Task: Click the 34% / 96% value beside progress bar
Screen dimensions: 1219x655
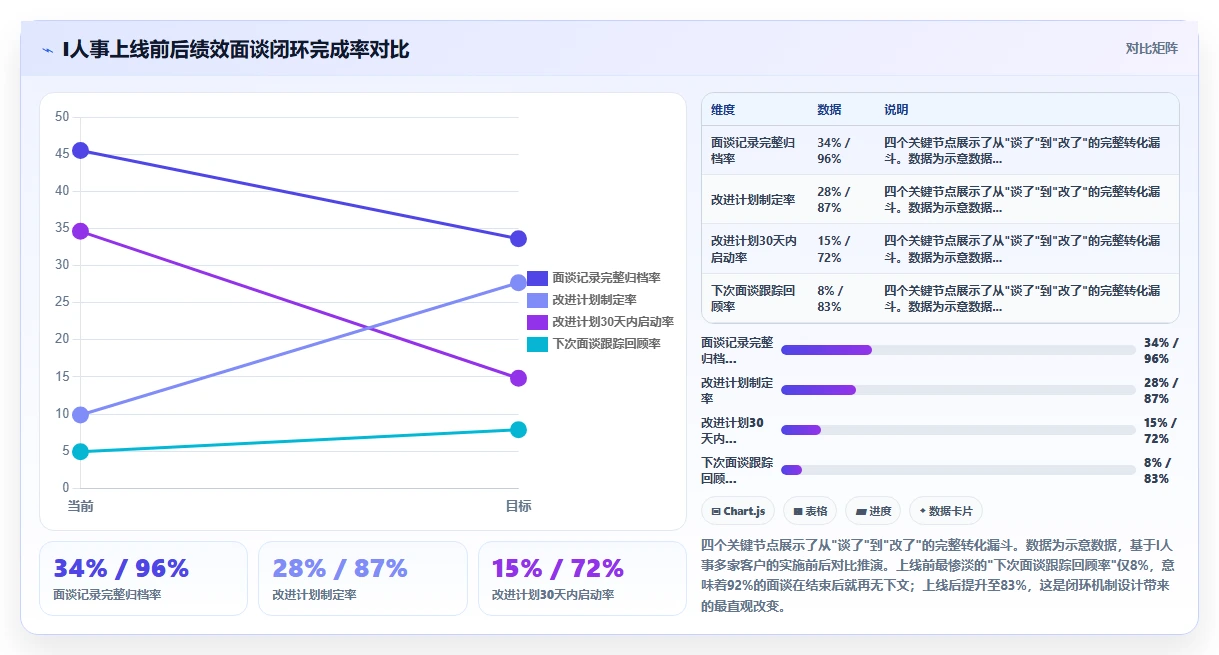Action: click(1161, 350)
